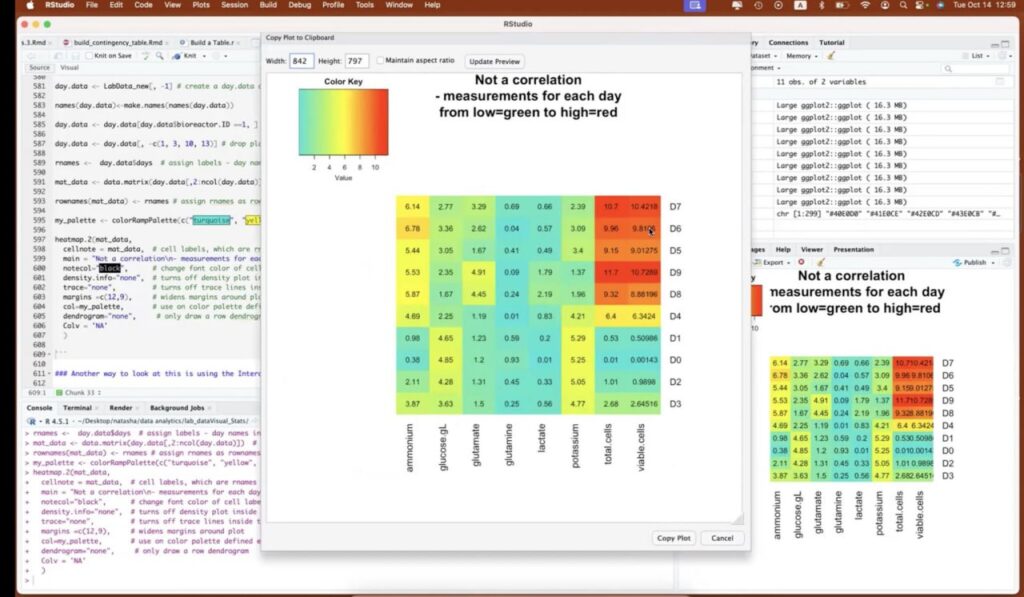Click the spell-check icon in editor toolbar
The width and height of the screenshot is (1024, 597).
(146, 55)
